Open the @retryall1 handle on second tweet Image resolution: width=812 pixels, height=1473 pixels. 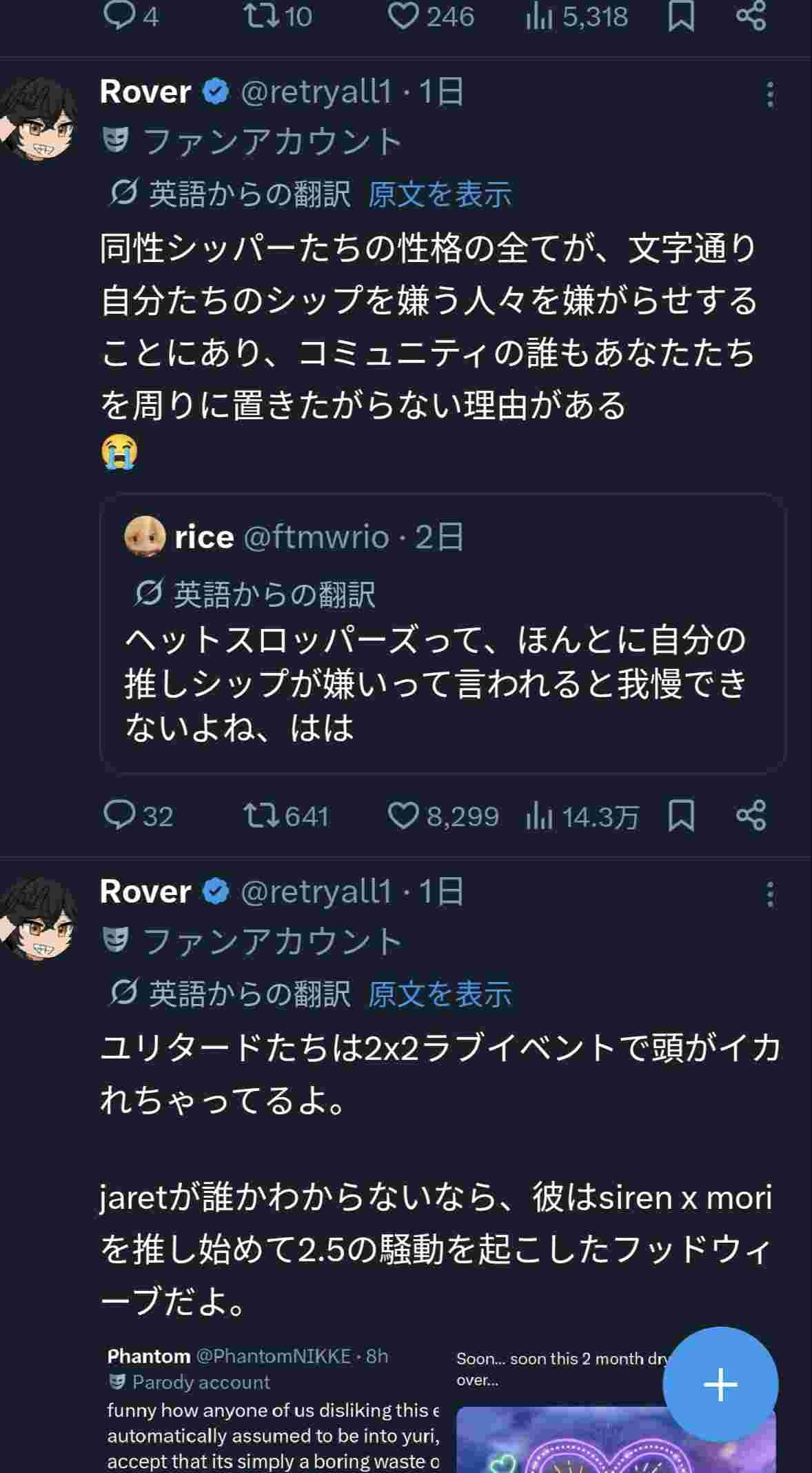click(x=316, y=891)
